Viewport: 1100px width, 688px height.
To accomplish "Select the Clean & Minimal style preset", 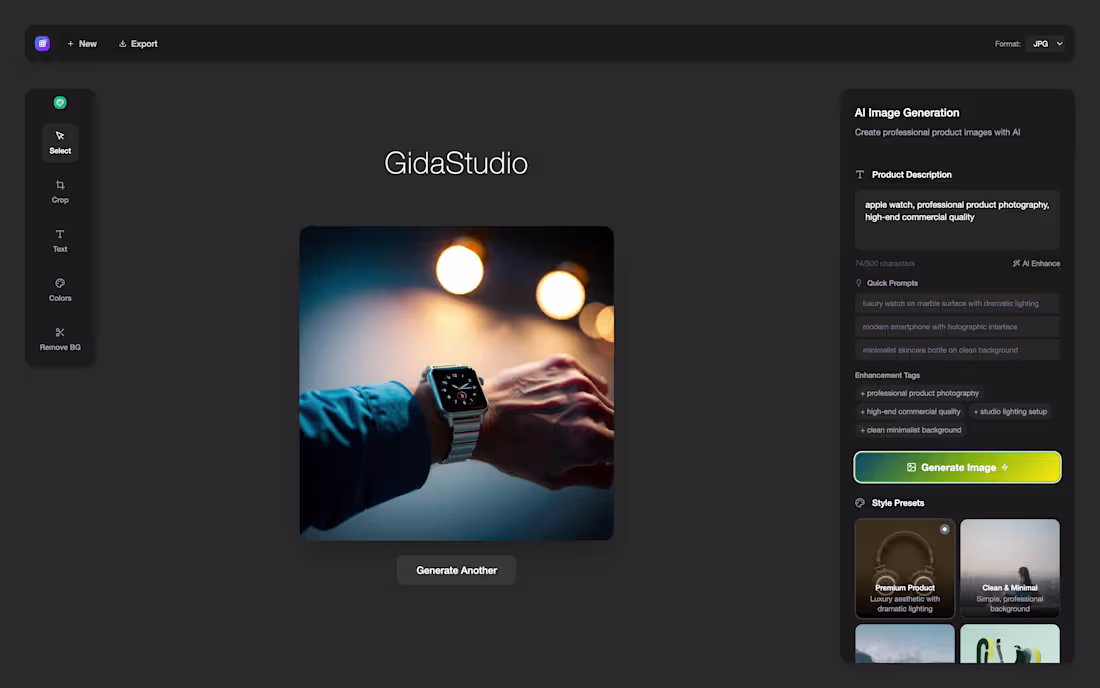I will 1010,568.
